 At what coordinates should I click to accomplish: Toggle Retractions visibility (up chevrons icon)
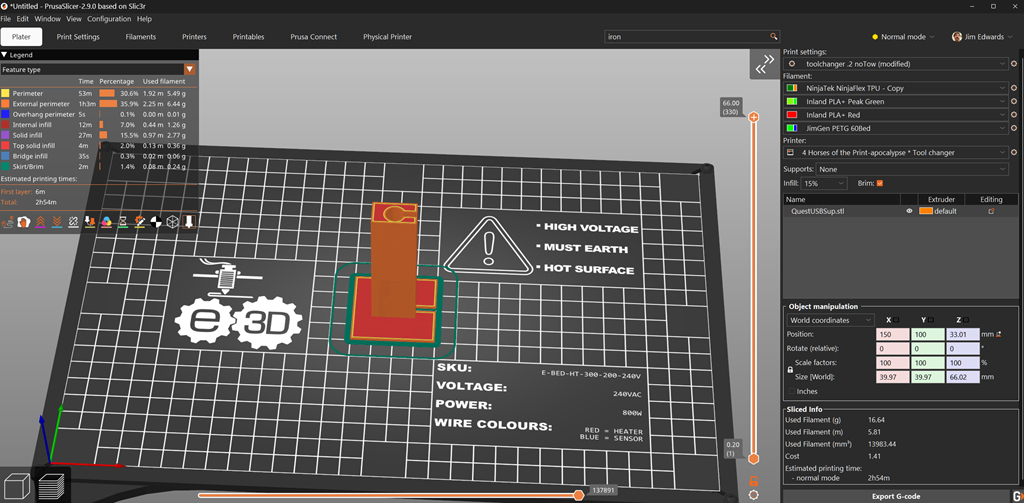(40, 222)
